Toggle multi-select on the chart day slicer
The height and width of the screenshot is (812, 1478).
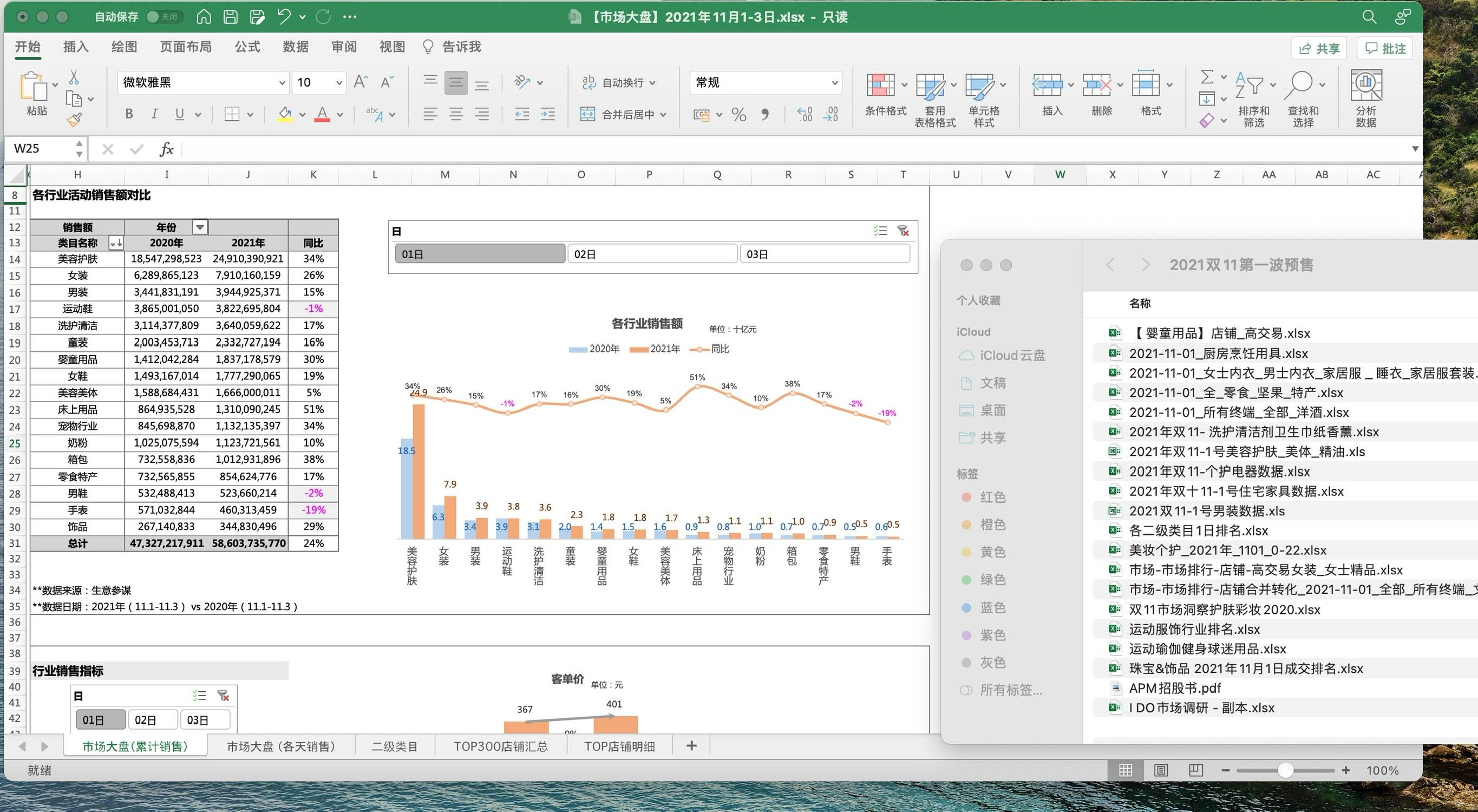click(x=880, y=231)
